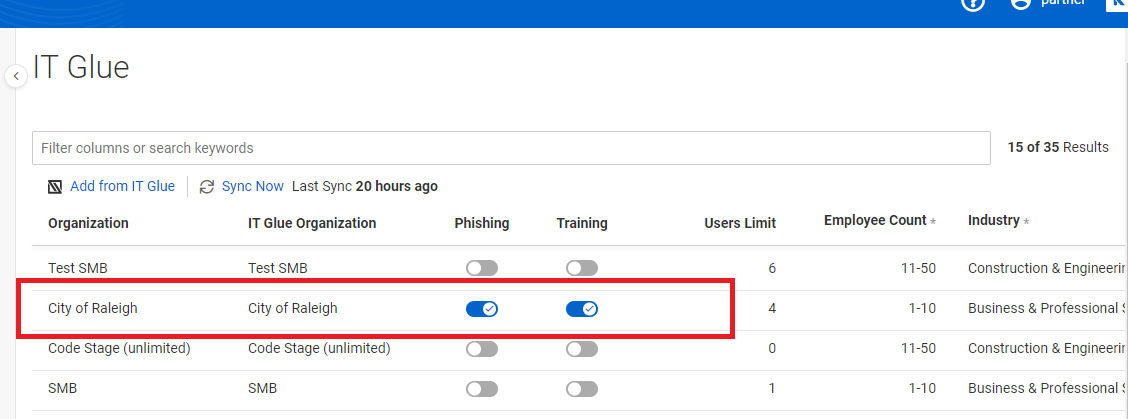Select SMB in the Organization column
Screen dimensions: 1128x419
pos(63,389)
